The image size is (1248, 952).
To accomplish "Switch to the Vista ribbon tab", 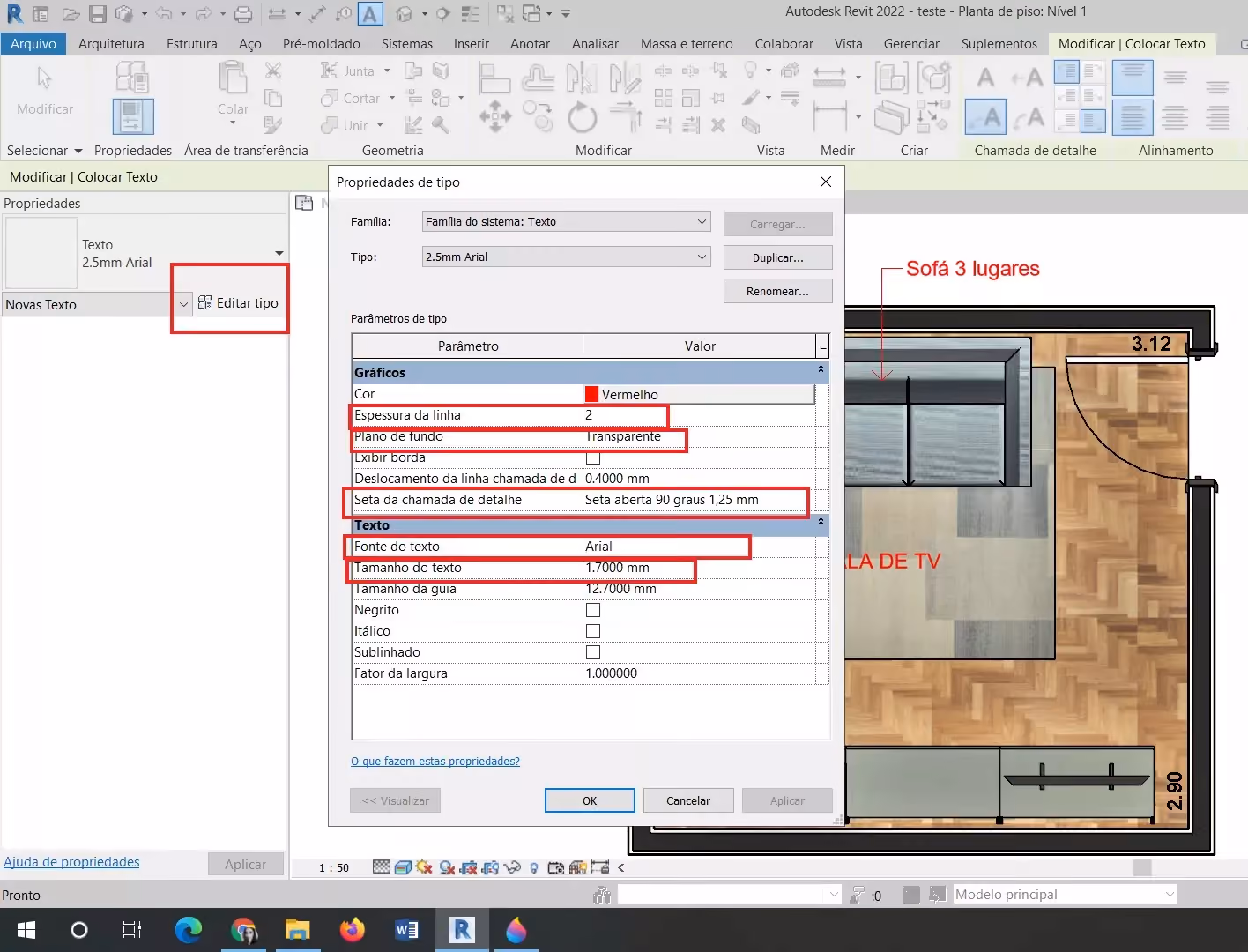I will [849, 43].
